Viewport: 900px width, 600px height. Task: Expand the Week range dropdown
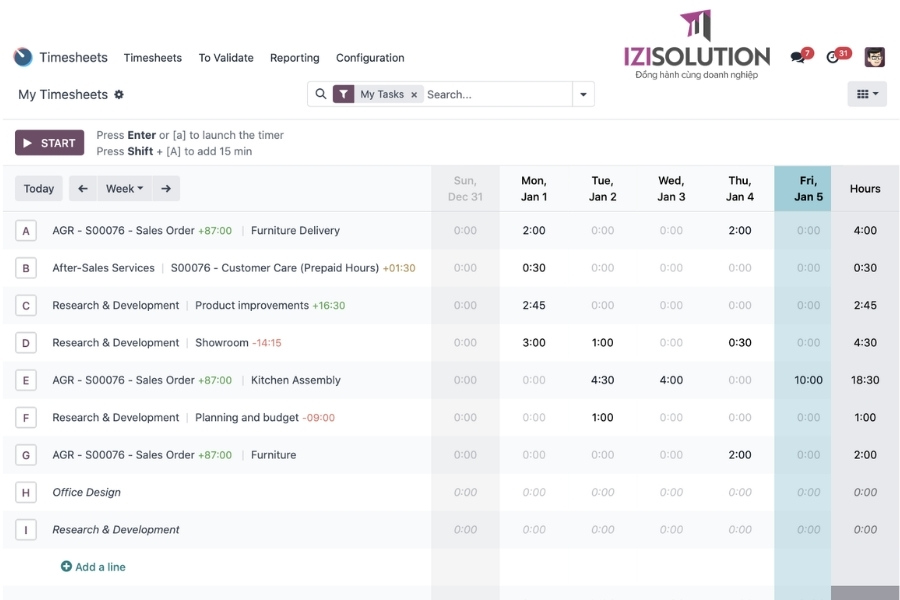pyautogui.click(x=125, y=188)
